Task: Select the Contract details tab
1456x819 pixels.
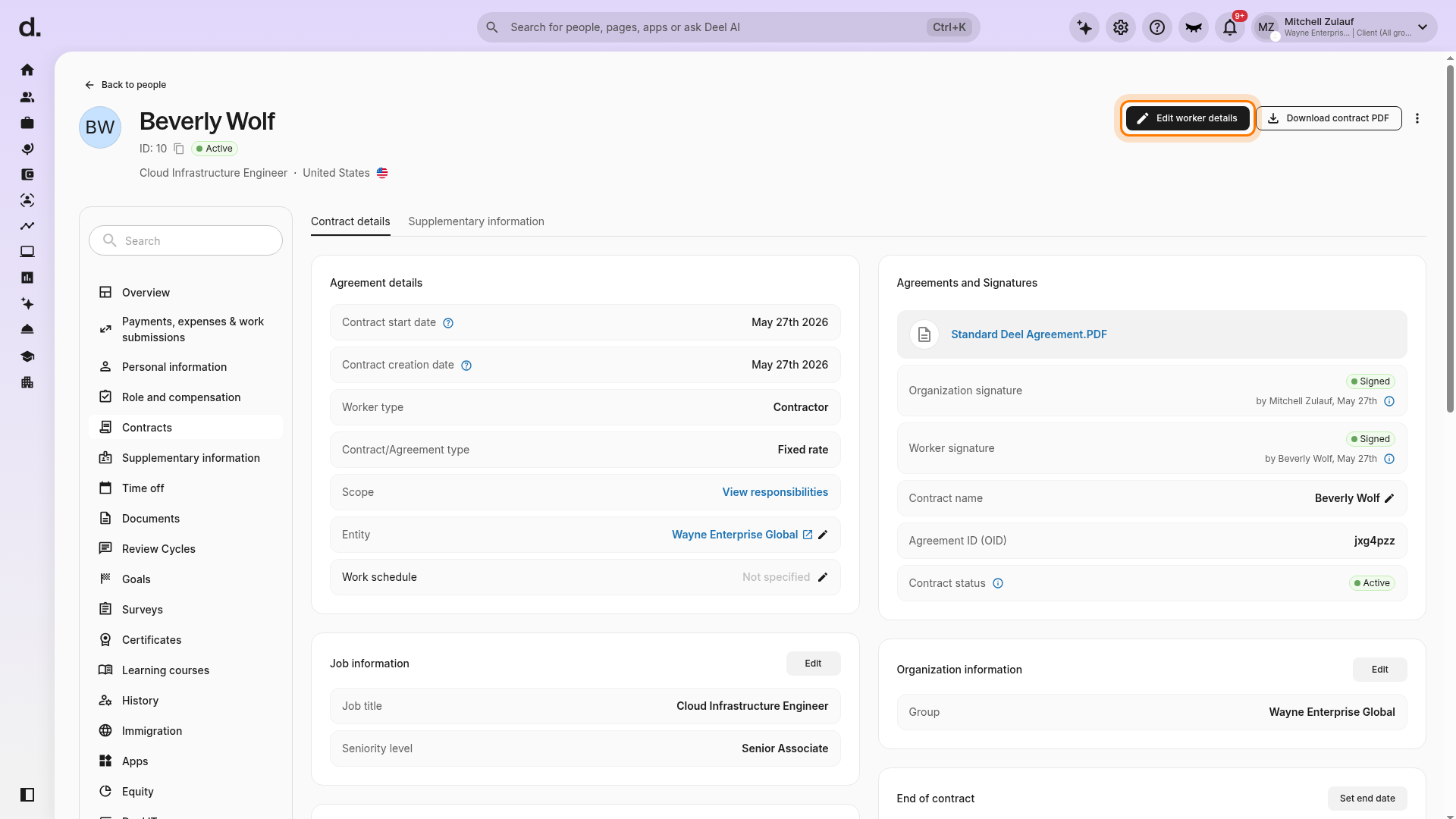Action: [x=350, y=221]
